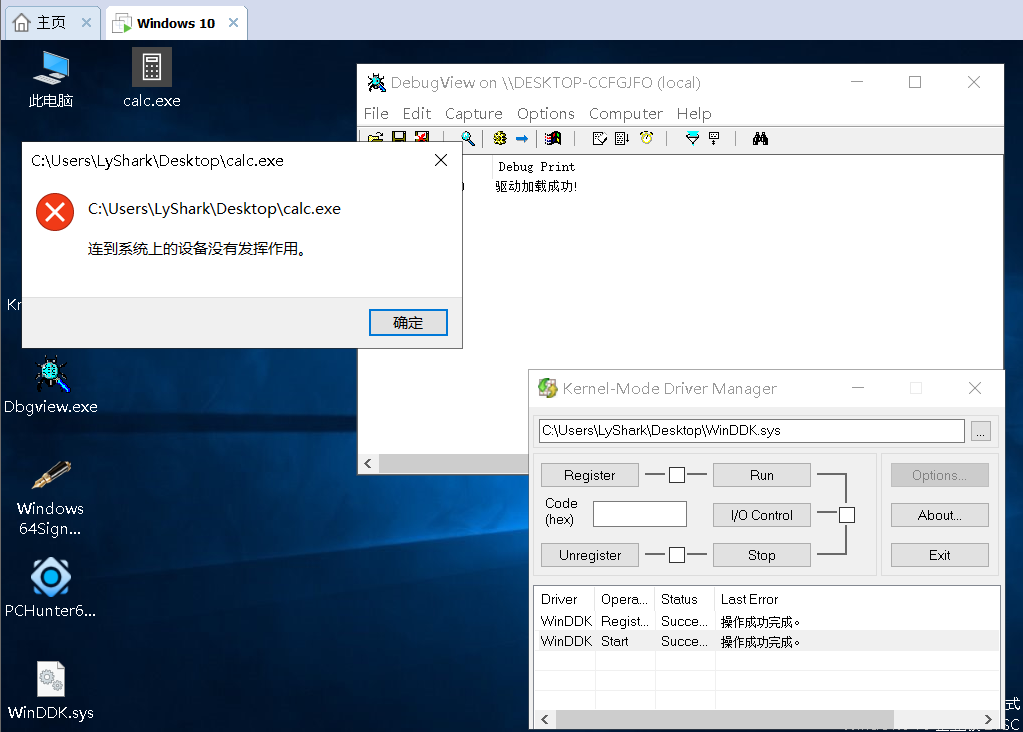
Task: Click the WinDDK.sys driver path field
Action: pyautogui.click(x=752, y=431)
